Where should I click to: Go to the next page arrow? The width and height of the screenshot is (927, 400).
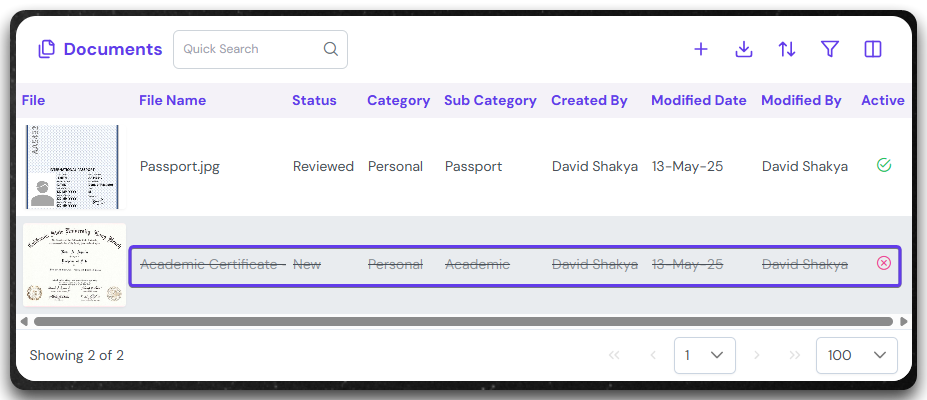[757, 355]
